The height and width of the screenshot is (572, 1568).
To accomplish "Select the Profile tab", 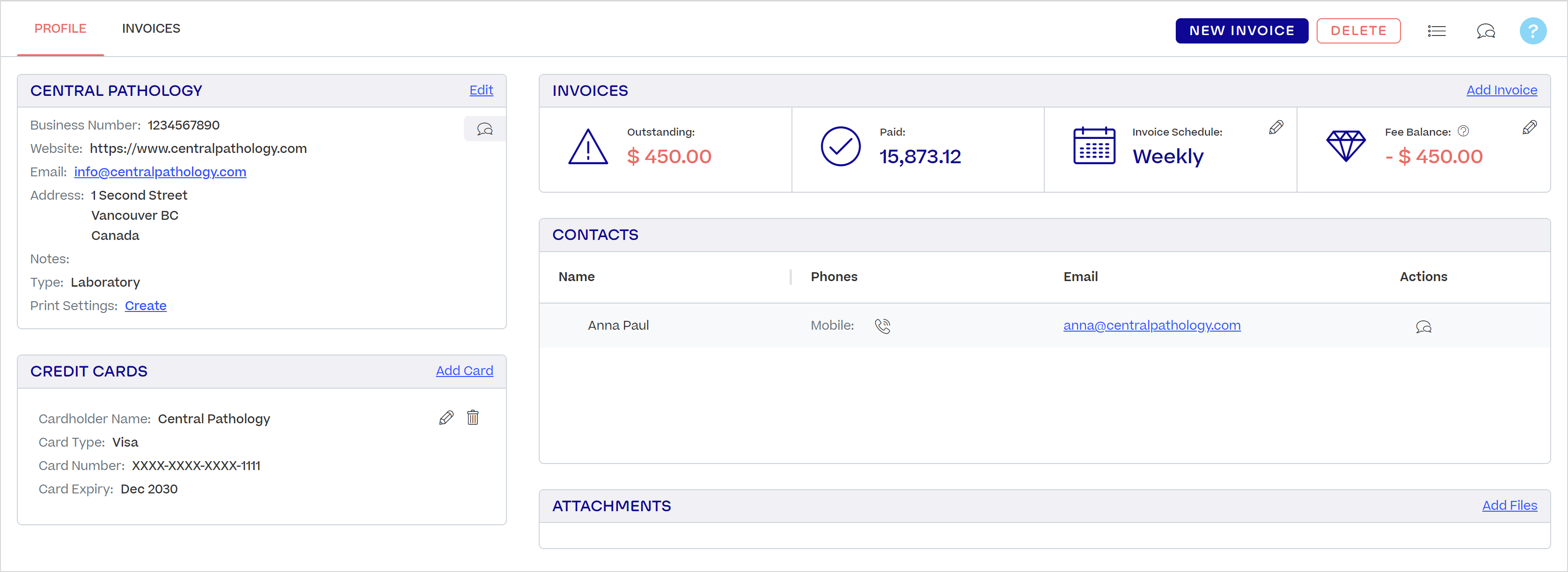I will click(60, 29).
